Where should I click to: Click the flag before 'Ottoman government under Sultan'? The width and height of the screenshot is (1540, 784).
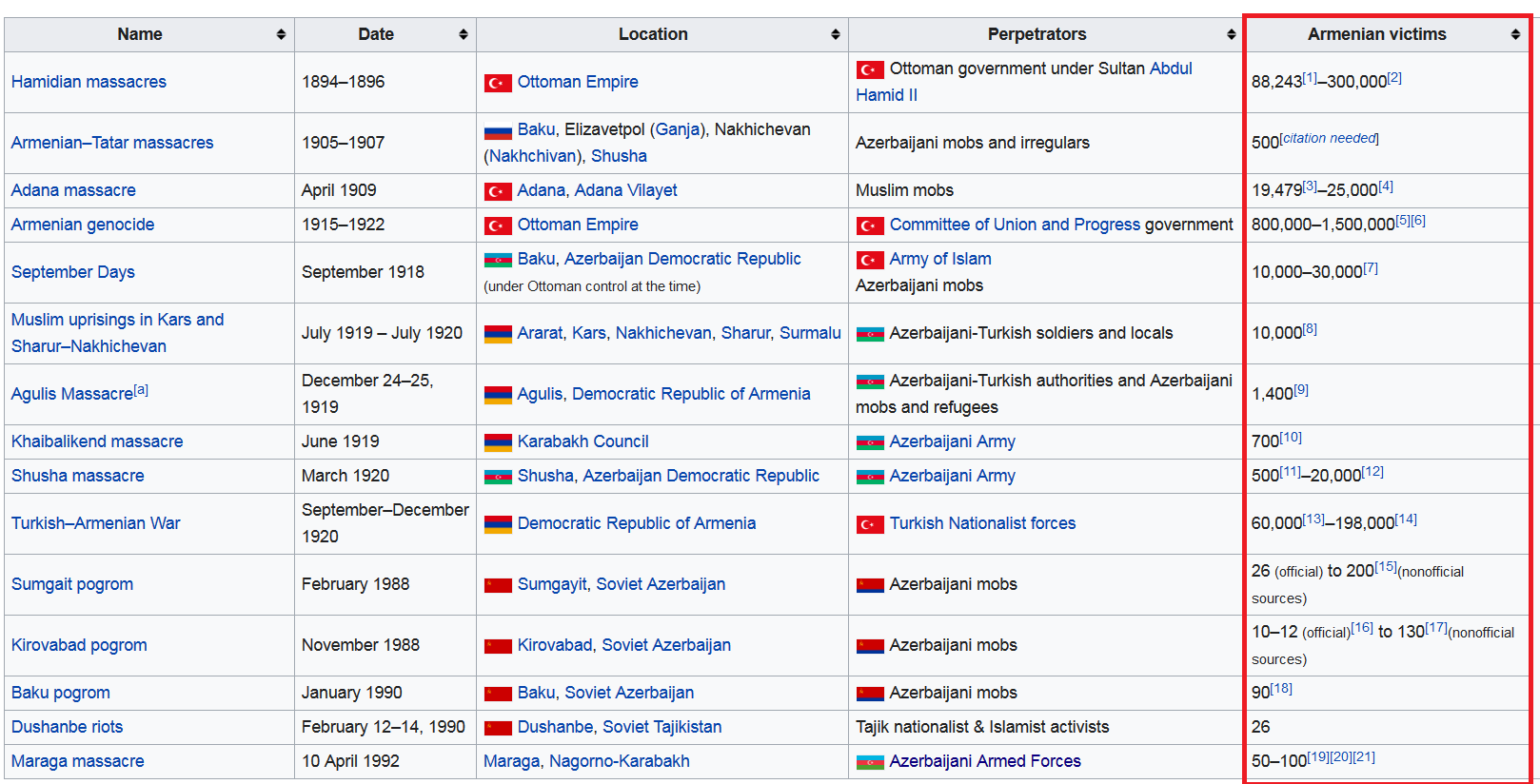click(x=870, y=69)
